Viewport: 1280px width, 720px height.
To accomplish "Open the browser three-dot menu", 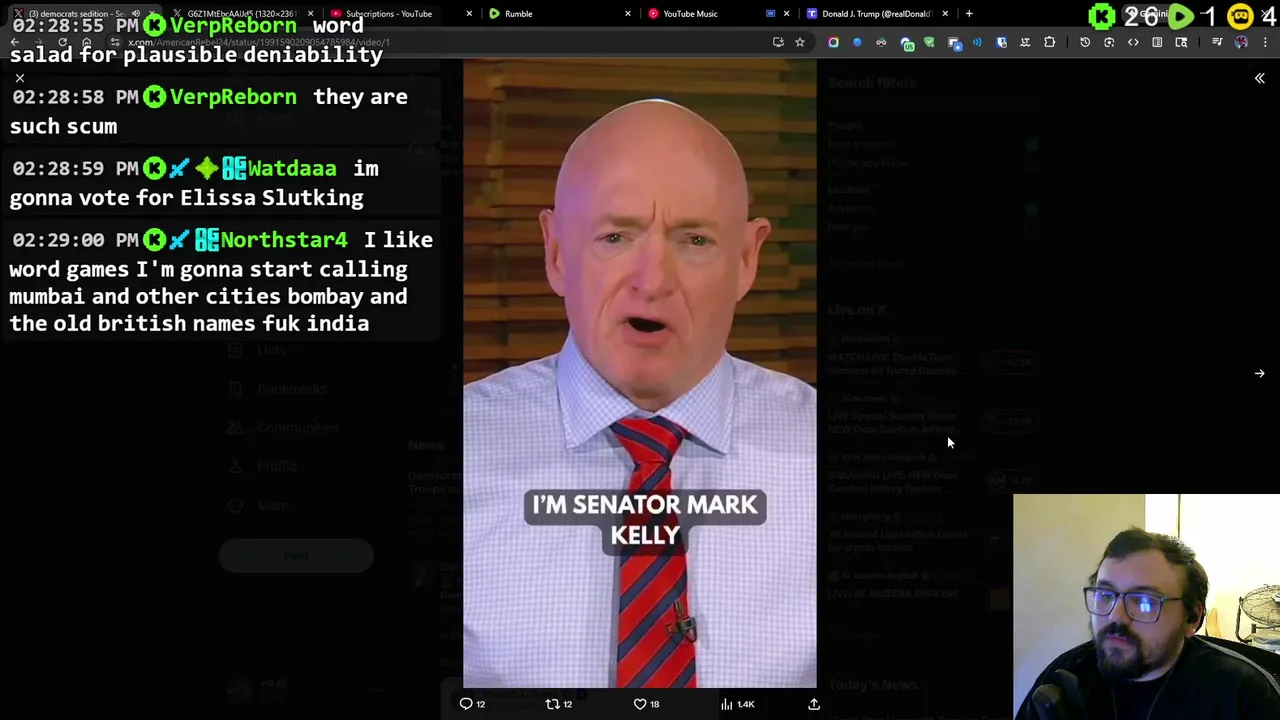I will tap(1265, 42).
